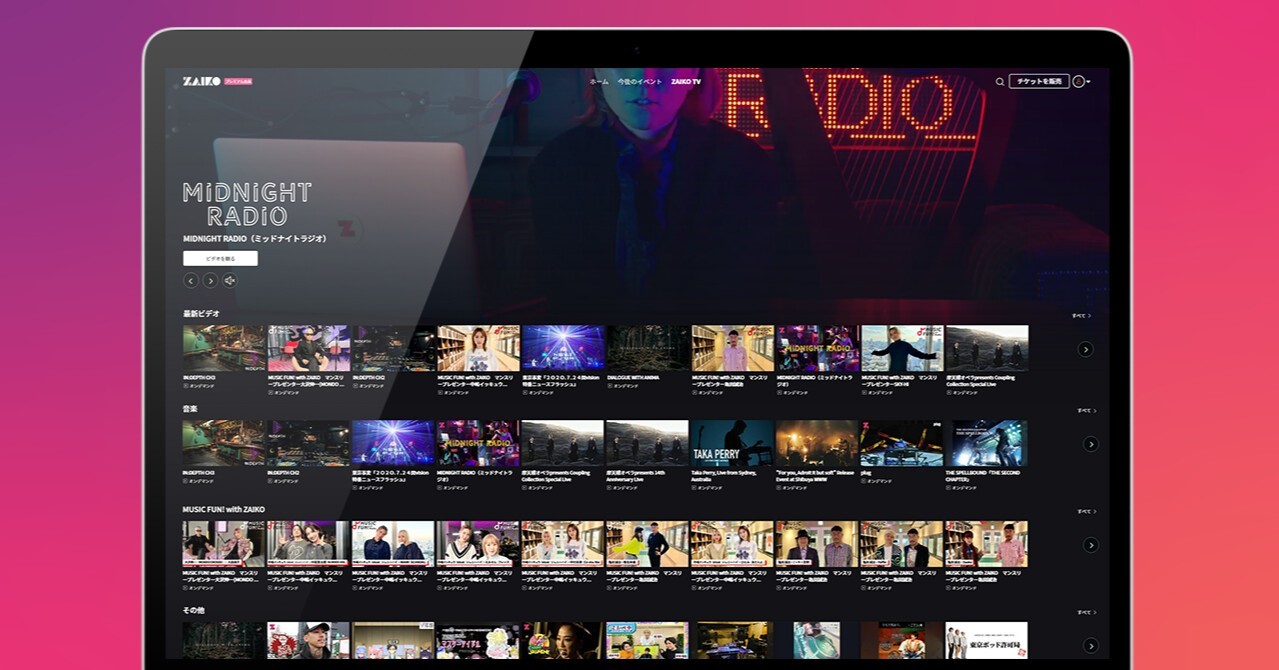The image size is (1279, 670).
Task: Open the first IN-DEPTH thumbnail in 最新ビデオ row
Action: point(223,348)
